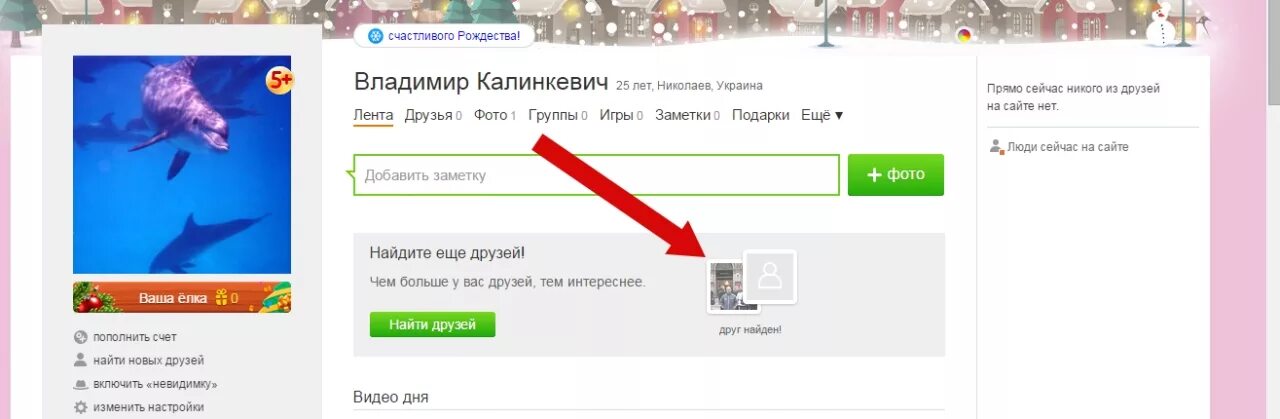Expand the Ещё dropdown menu
The width and height of the screenshot is (1280, 419).
pos(822,115)
